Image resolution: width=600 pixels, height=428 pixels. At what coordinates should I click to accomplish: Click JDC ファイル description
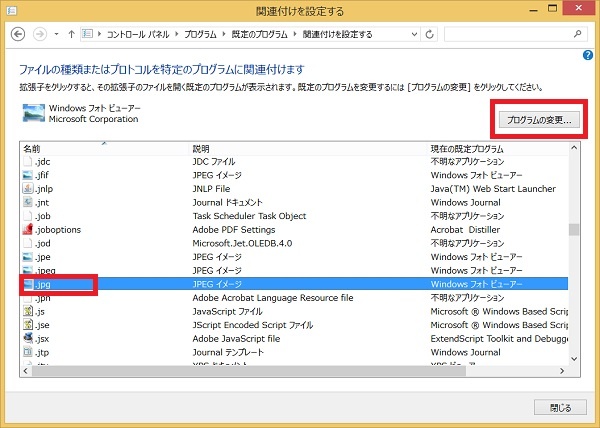(x=214, y=161)
